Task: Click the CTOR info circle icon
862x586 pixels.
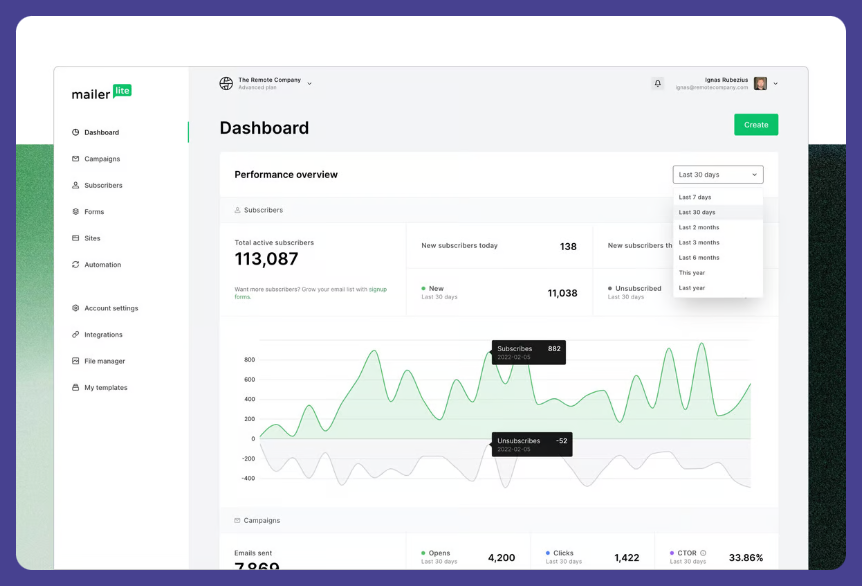Action: pos(703,553)
